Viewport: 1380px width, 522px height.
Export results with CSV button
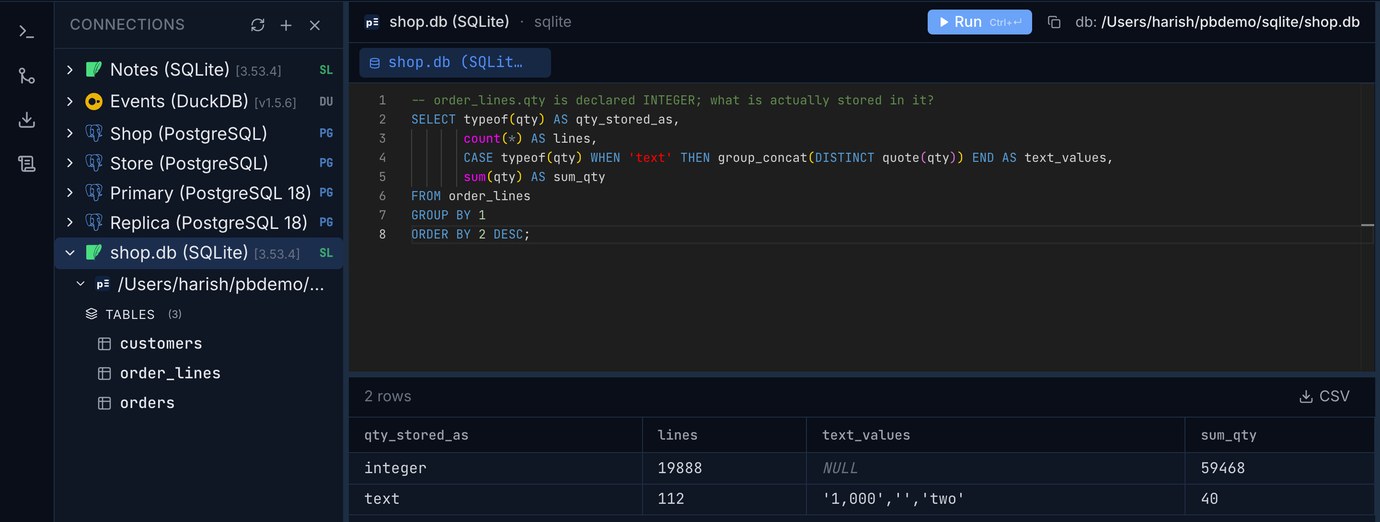[x=1324, y=396]
